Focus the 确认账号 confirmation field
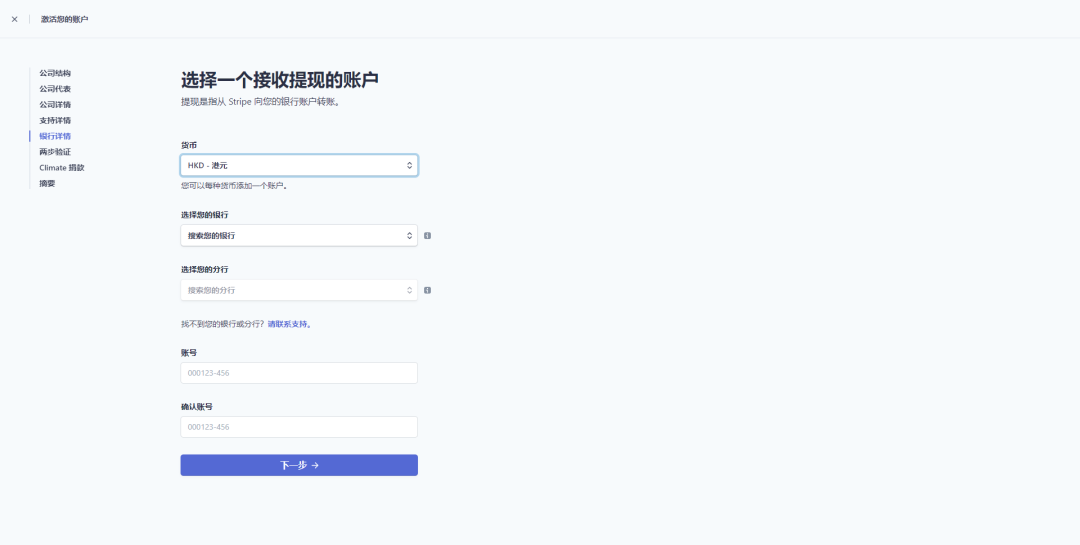 point(299,427)
